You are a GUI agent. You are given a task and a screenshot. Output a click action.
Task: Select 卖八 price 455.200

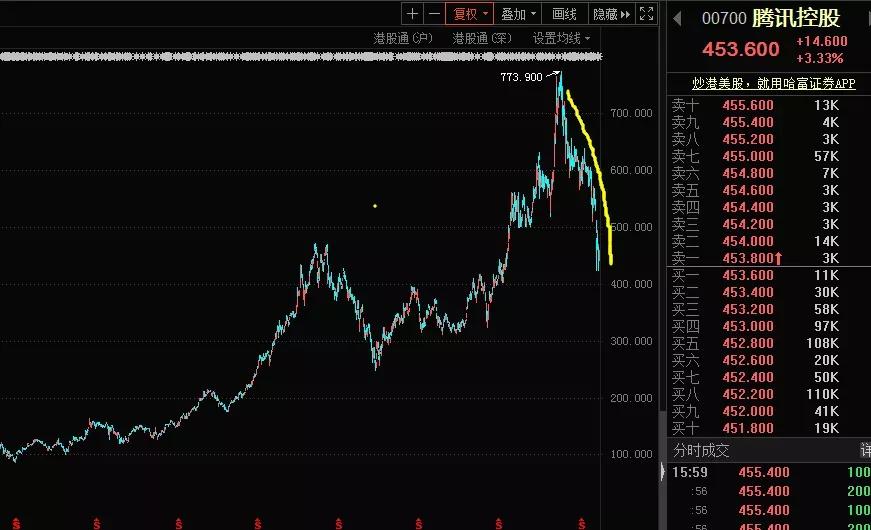748,139
